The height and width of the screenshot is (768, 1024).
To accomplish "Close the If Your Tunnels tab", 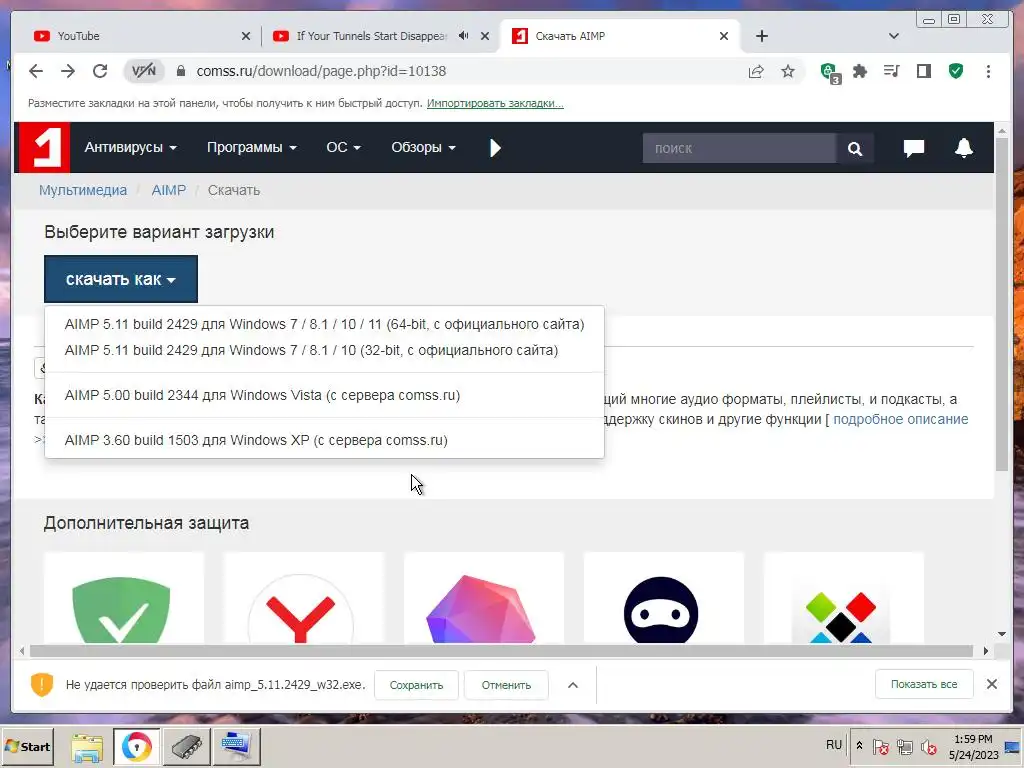I will click(x=485, y=36).
